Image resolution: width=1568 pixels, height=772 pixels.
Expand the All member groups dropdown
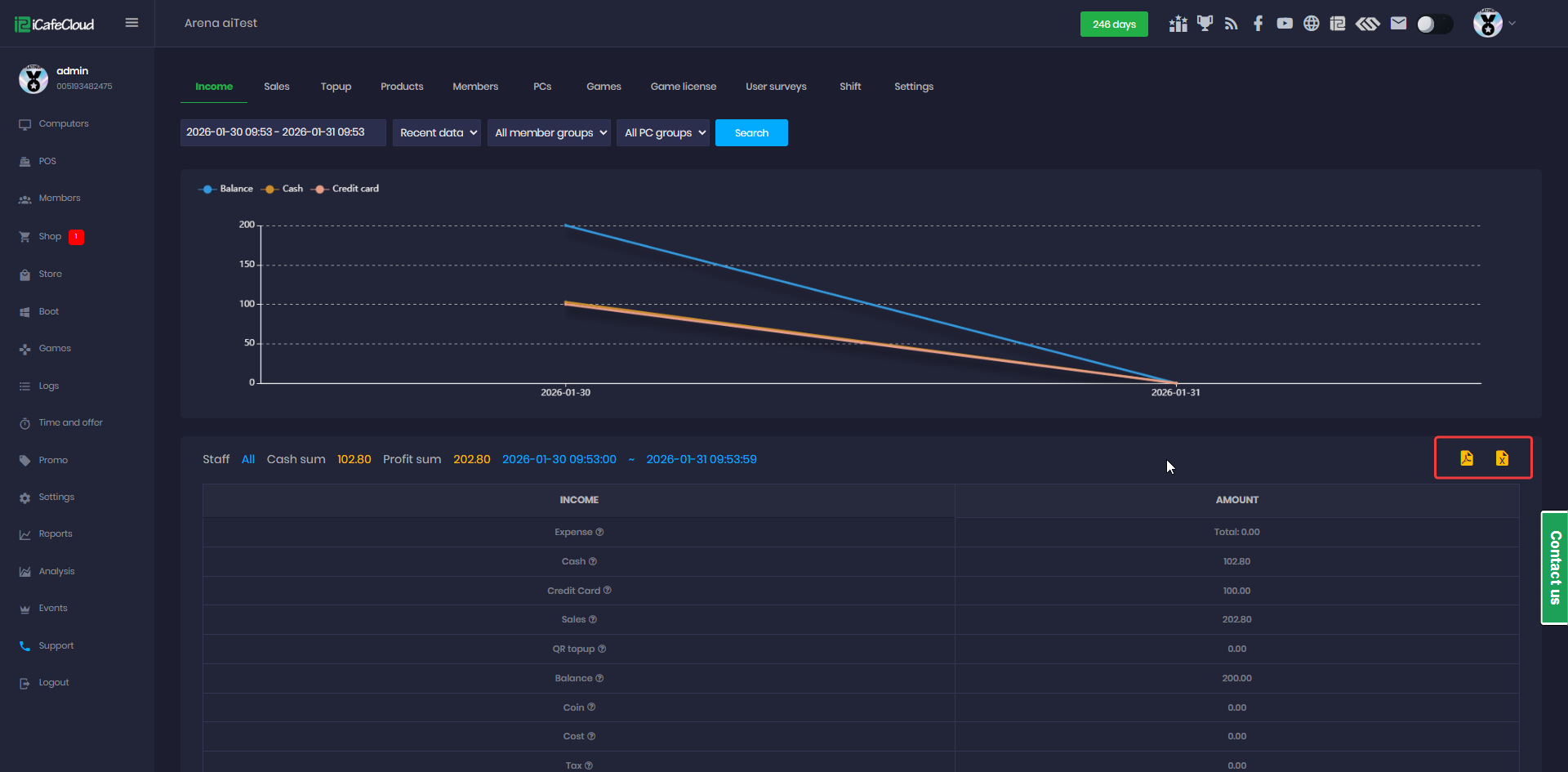[549, 132]
